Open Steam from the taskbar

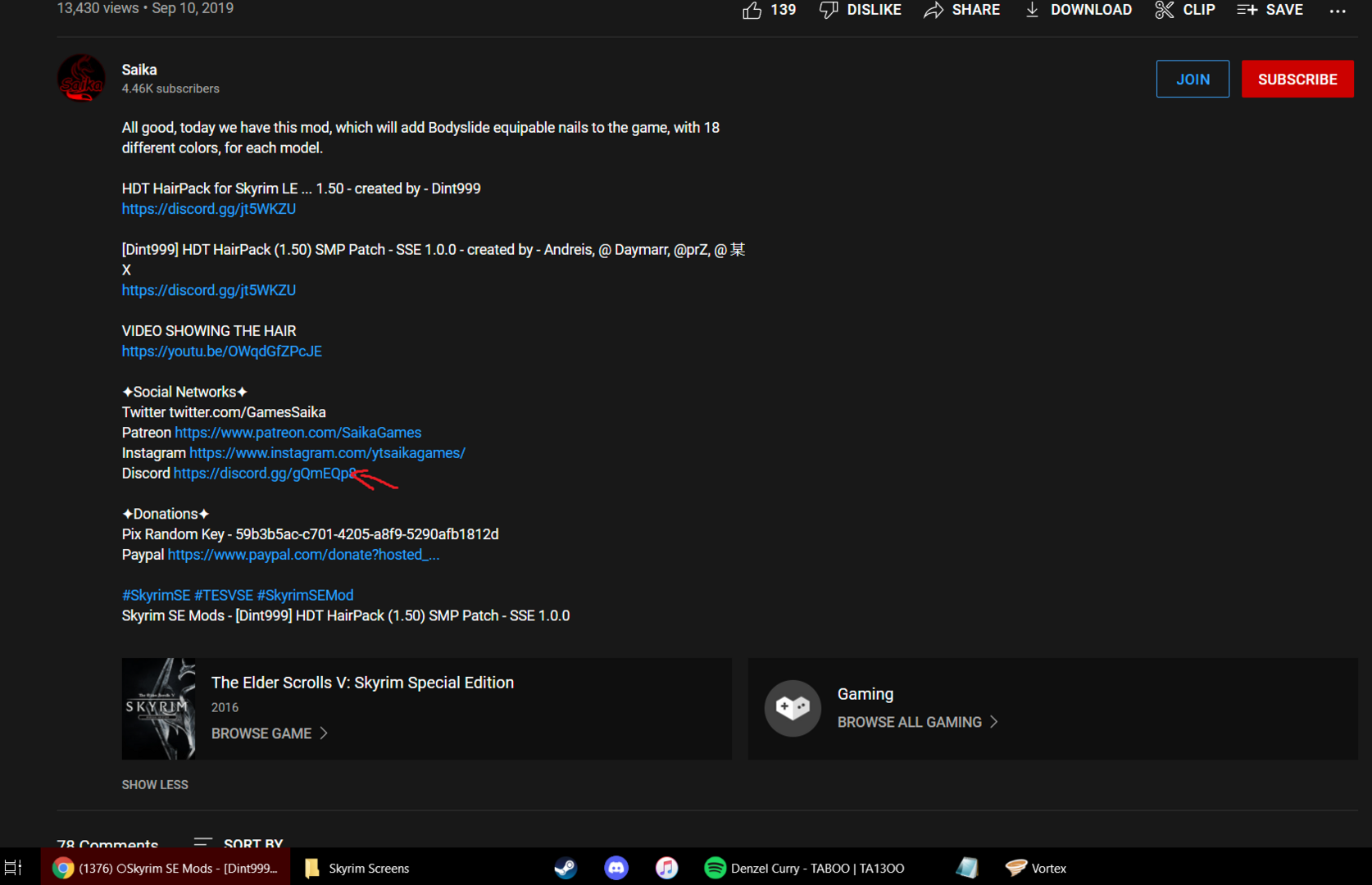pyautogui.click(x=566, y=868)
